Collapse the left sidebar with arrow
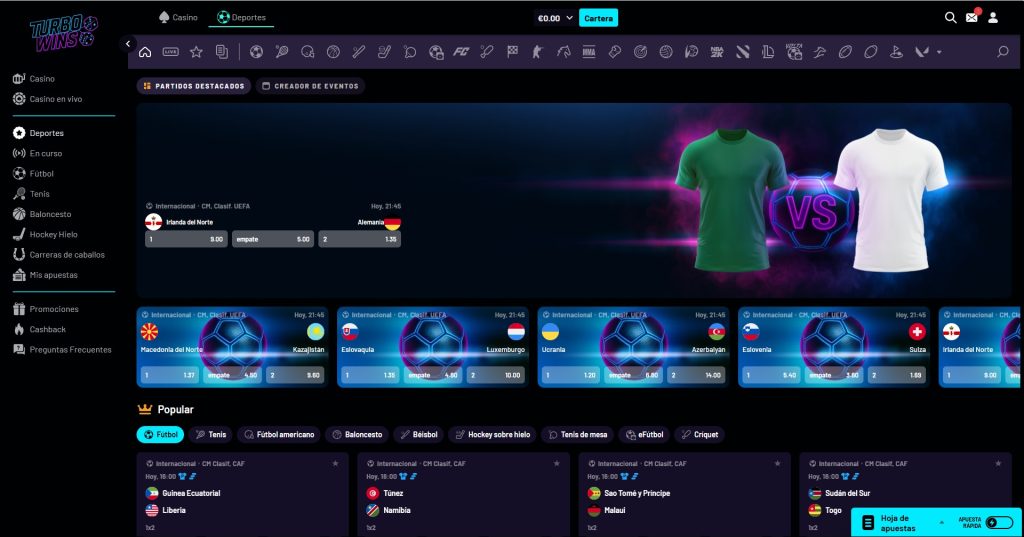1024x537 pixels. click(x=129, y=44)
